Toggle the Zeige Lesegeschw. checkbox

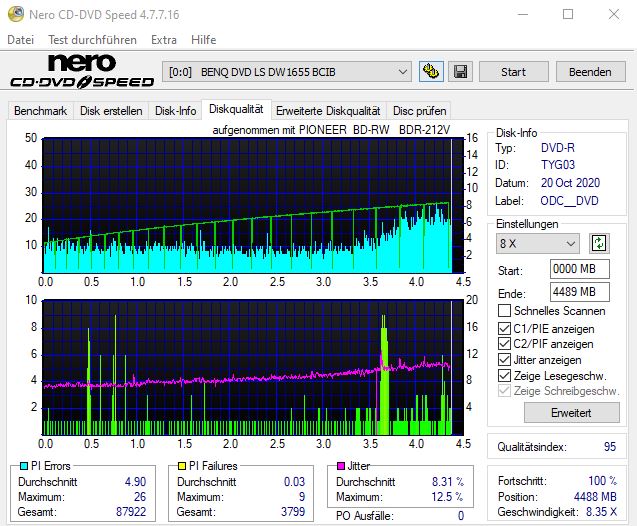pos(505,375)
